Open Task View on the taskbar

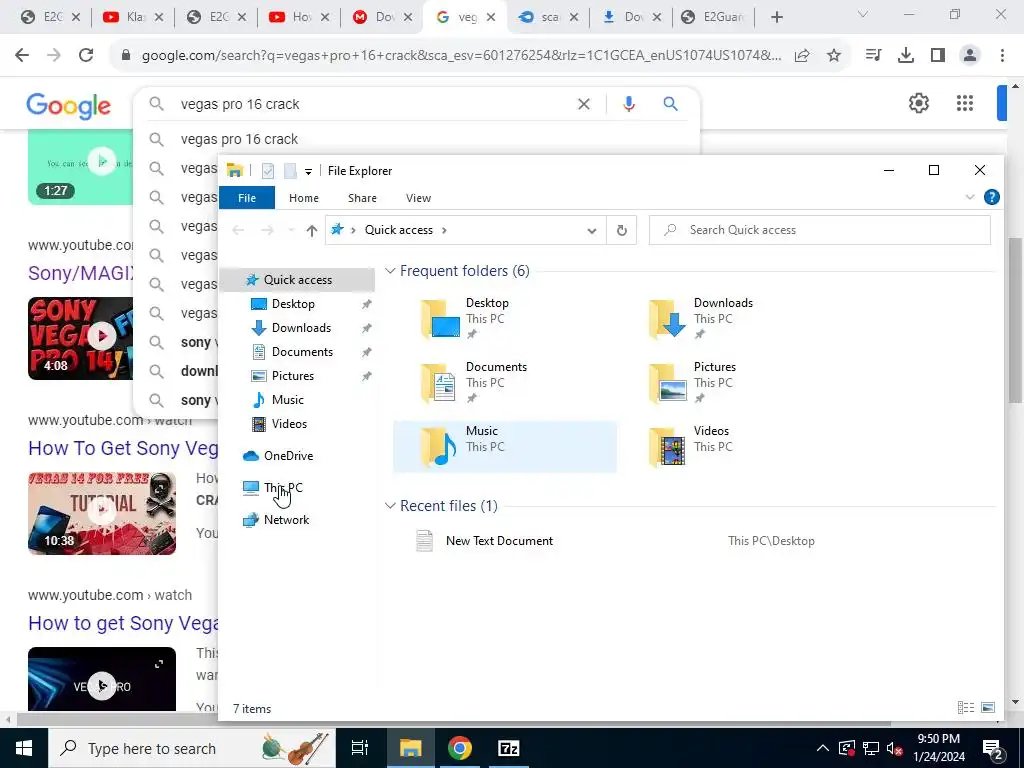tap(360, 748)
